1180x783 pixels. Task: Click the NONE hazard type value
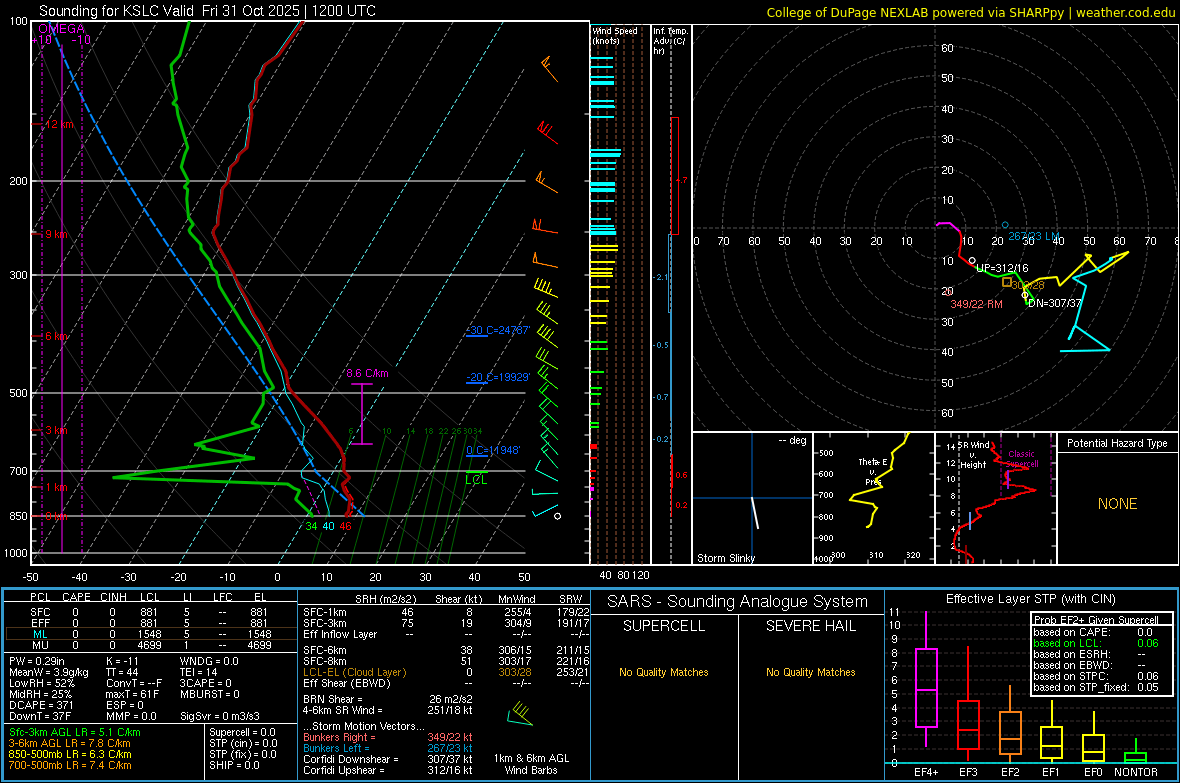click(1117, 504)
